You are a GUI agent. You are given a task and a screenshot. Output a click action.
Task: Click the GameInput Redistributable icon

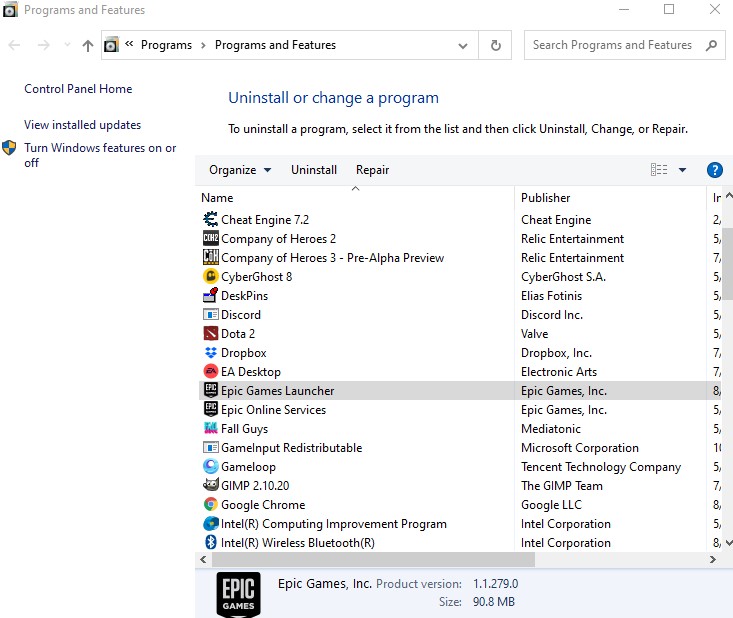click(x=210, y=447)
